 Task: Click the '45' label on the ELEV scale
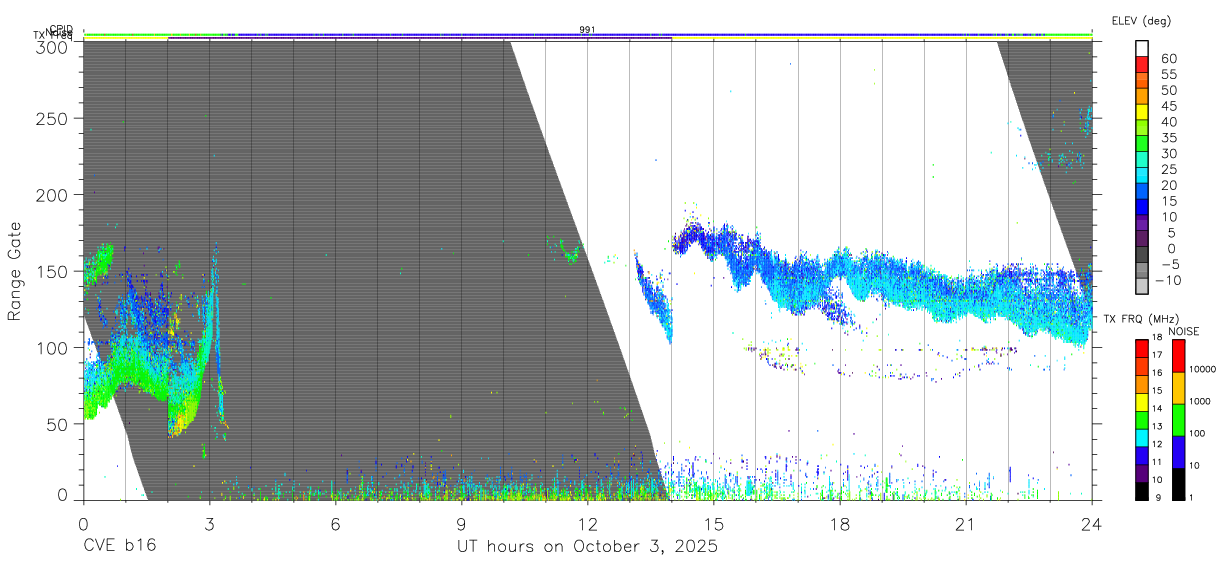pyautogui.click(x=1169, y=106)
